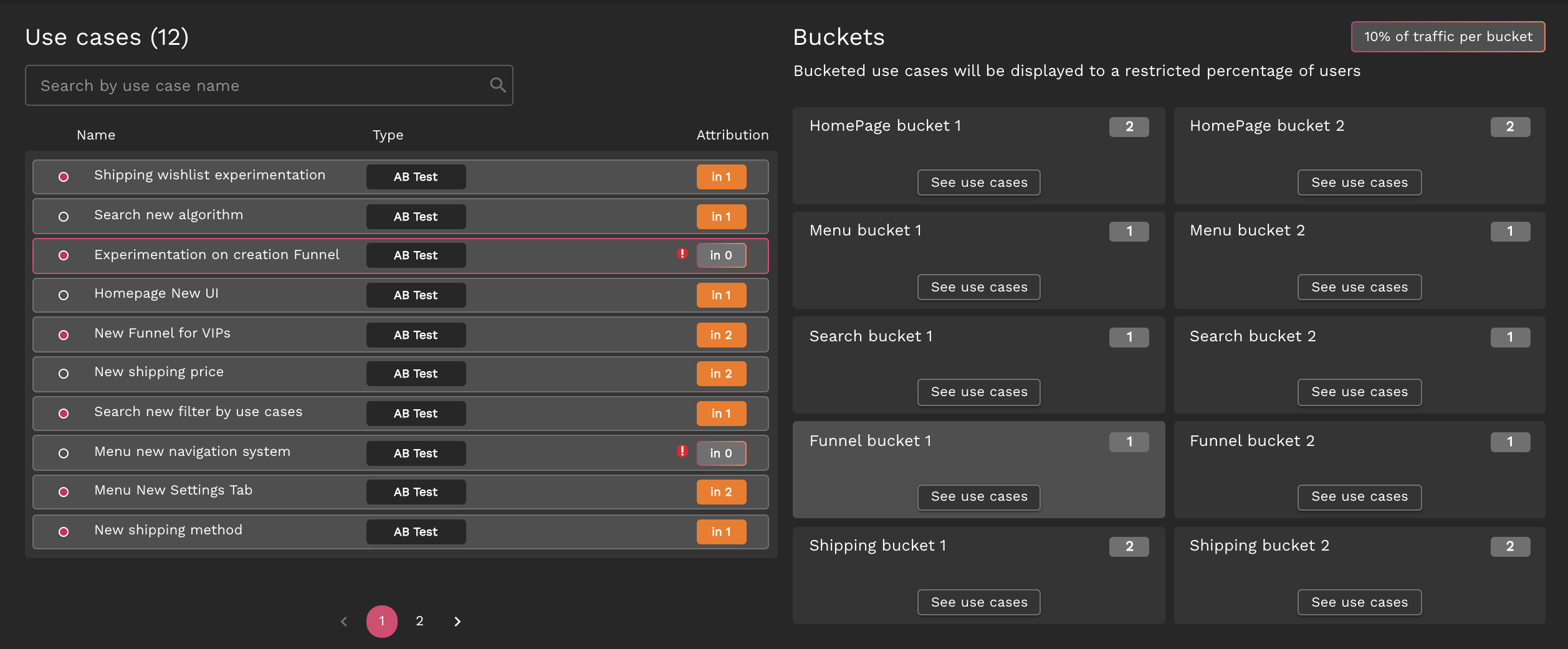The width and height of the screenshot is (1568, 649).
Task: See use cases in Menu bucket 1
Action: tap(979, 287)
